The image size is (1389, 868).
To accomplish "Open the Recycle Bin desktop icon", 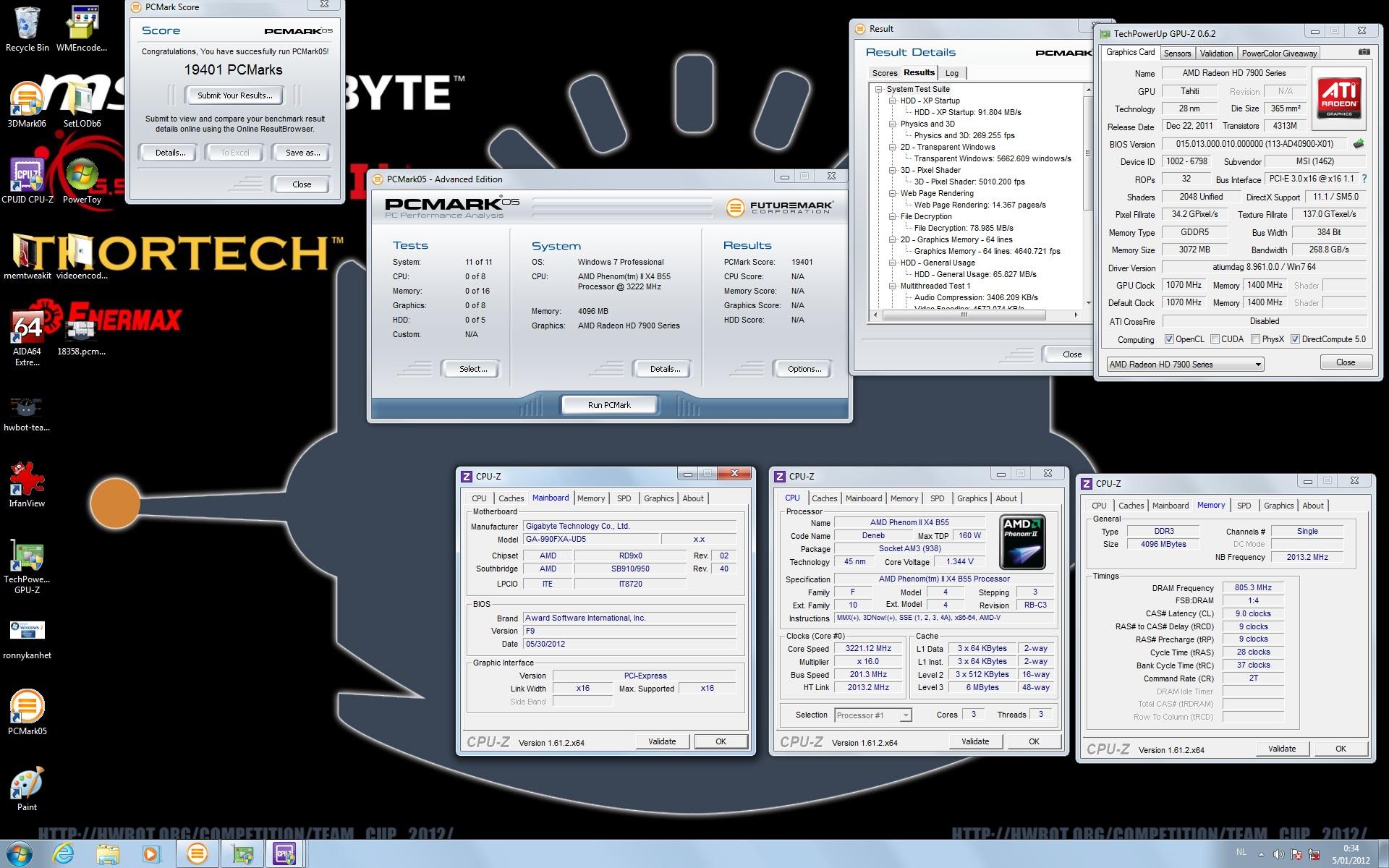I will [x=27, y=29].
